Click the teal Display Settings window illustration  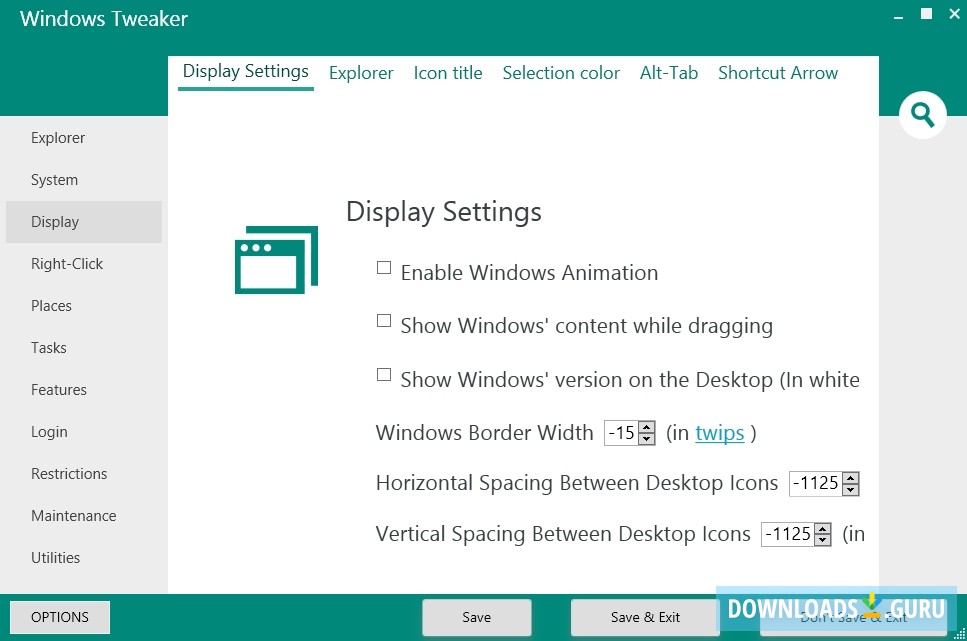tap(276, 258)
